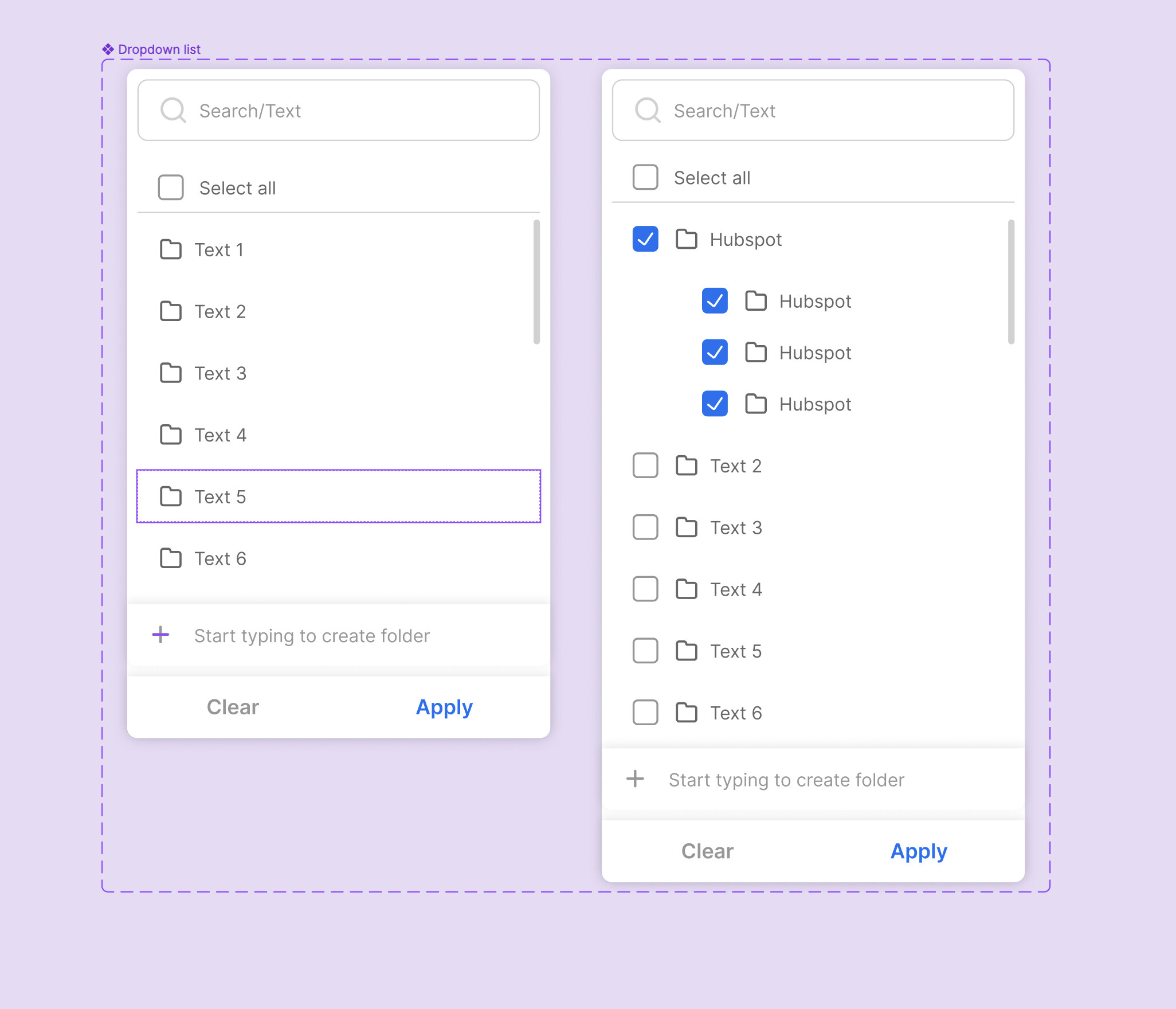Click the folder icon beside Text 6 in left list
This screenshot has height=1009, width=1176.
170,558
